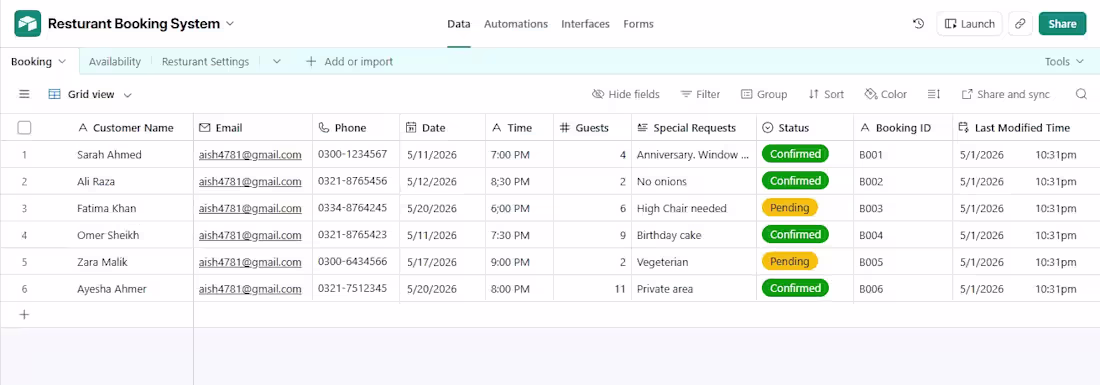This screenshot has width=1100, height=385.
Task: Expand the Grid view dropdown chevron
Action: click(x=128, y=95)
